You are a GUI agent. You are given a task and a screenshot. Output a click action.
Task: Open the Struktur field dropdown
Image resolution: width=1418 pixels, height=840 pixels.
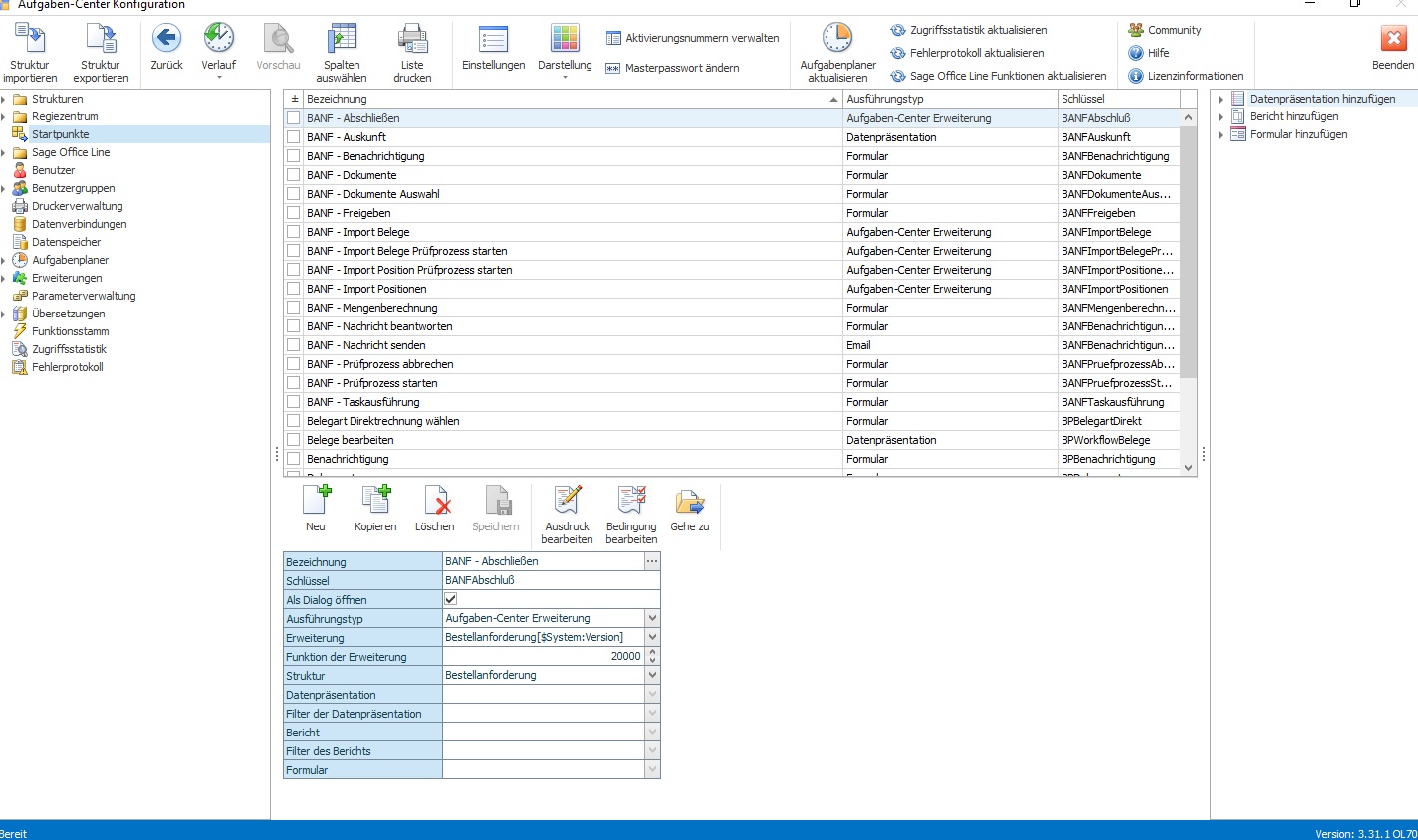[652, 675]
